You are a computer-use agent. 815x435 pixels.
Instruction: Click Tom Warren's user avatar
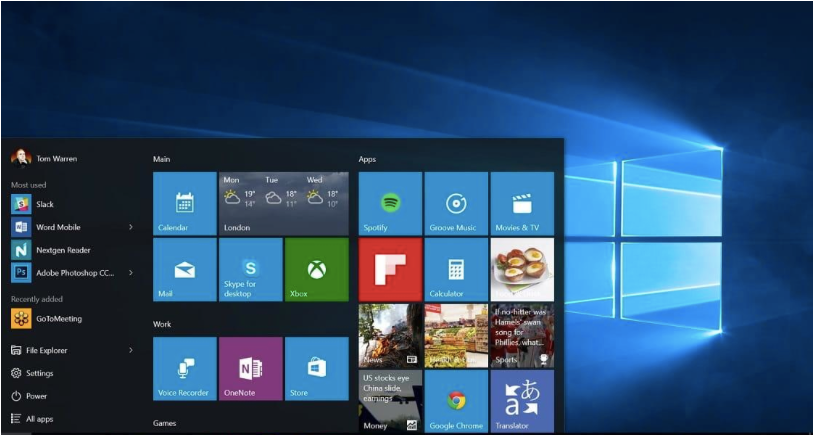[x=21, y=159]
